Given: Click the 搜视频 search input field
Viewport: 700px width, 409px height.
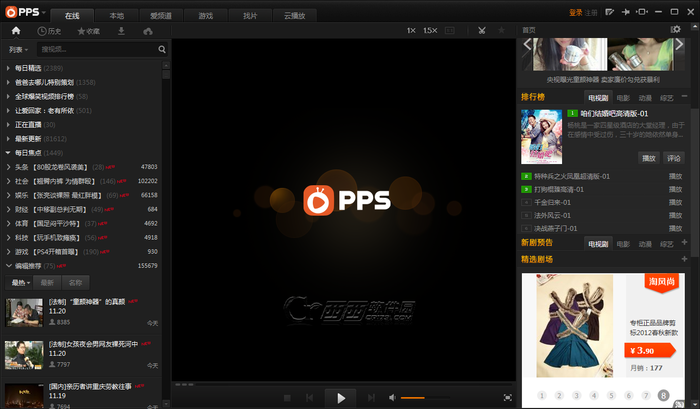Looking at the screenshot, I should pyautogui.click(x=98, y=49).
